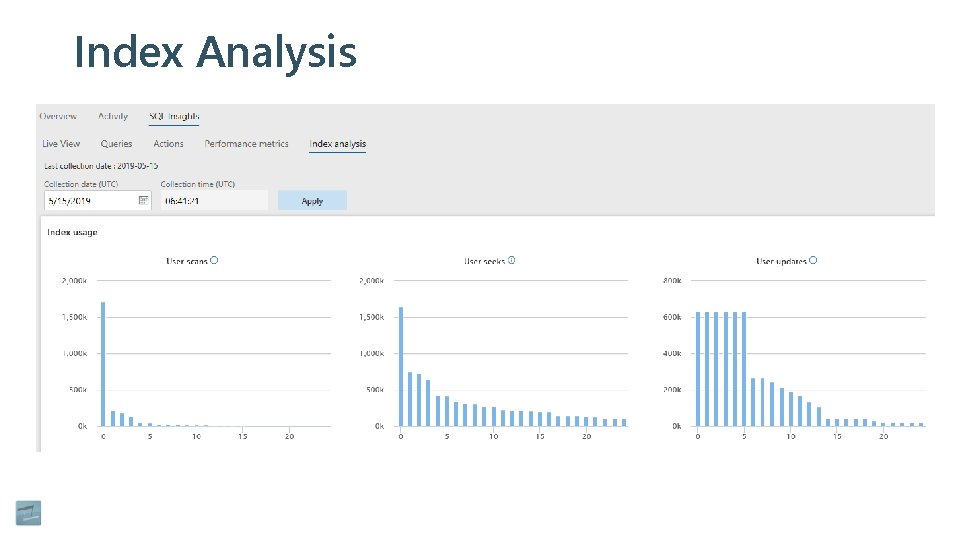Open the Actions sub-tab
Image resolution: width=960 pixels, height=540 pixels.
click(168, 143)
